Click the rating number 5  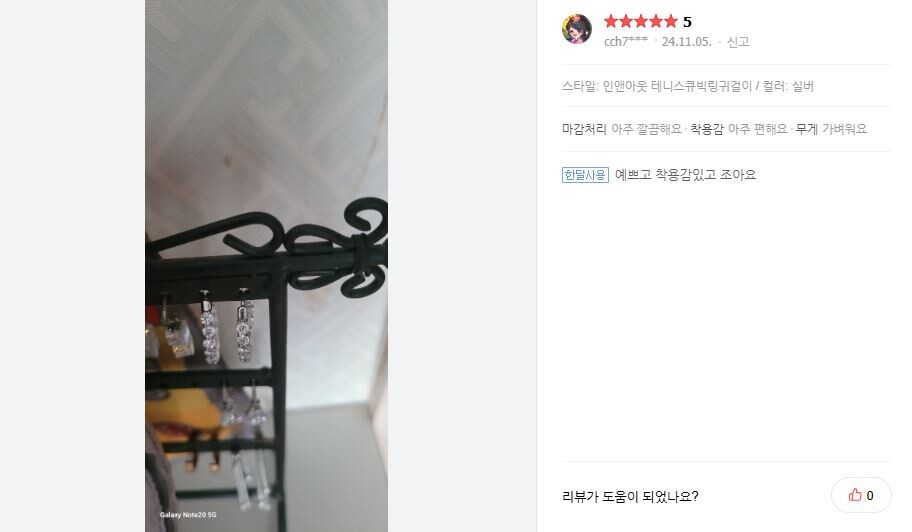point(687,22)
